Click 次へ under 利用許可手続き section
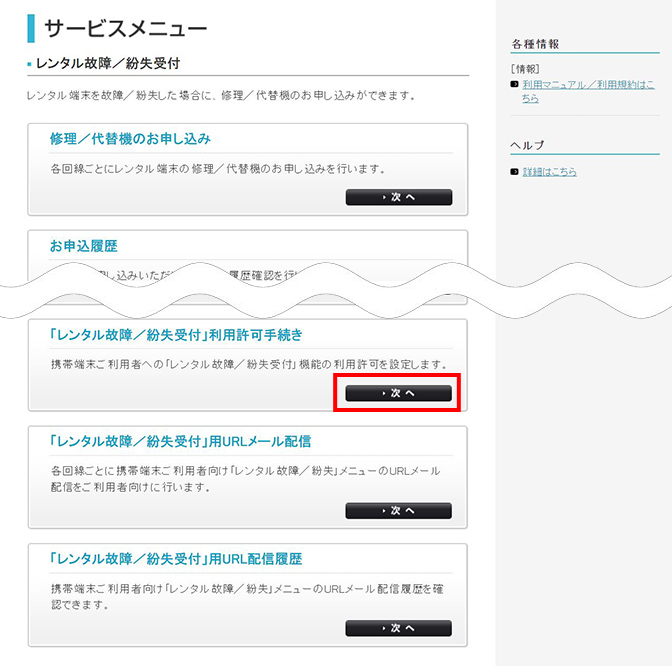The width and height of the screenshot is (672, 666). [x=399, y=393]
